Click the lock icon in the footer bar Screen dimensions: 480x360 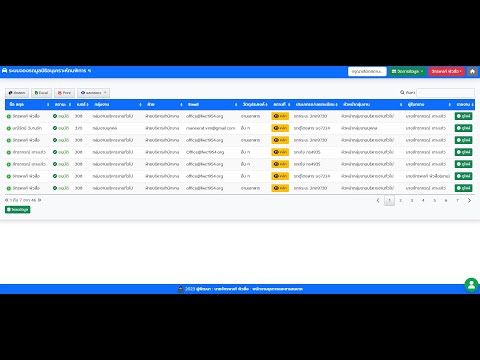coord(180,289)
